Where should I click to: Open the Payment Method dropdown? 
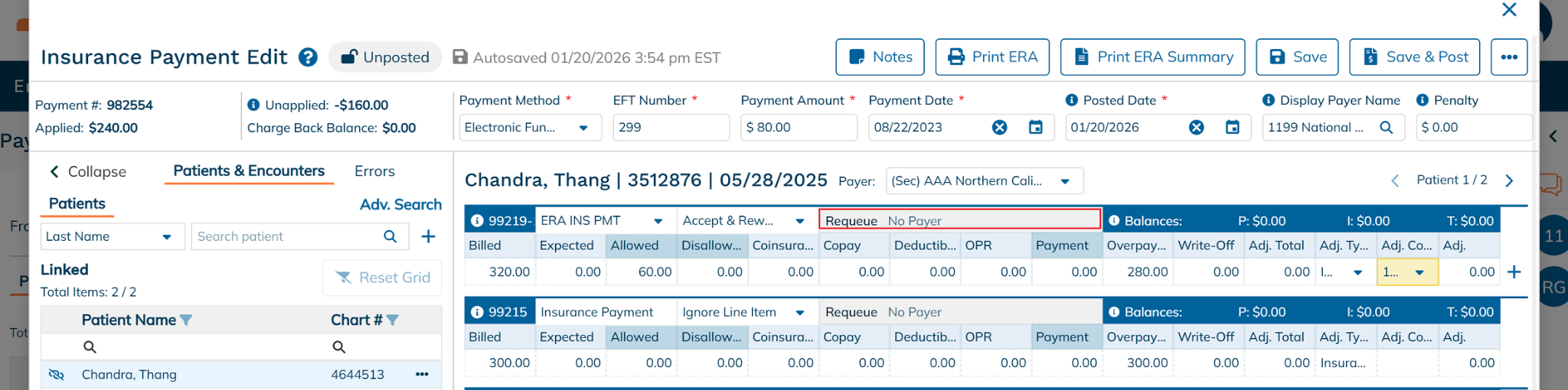[x=583, y=128]
